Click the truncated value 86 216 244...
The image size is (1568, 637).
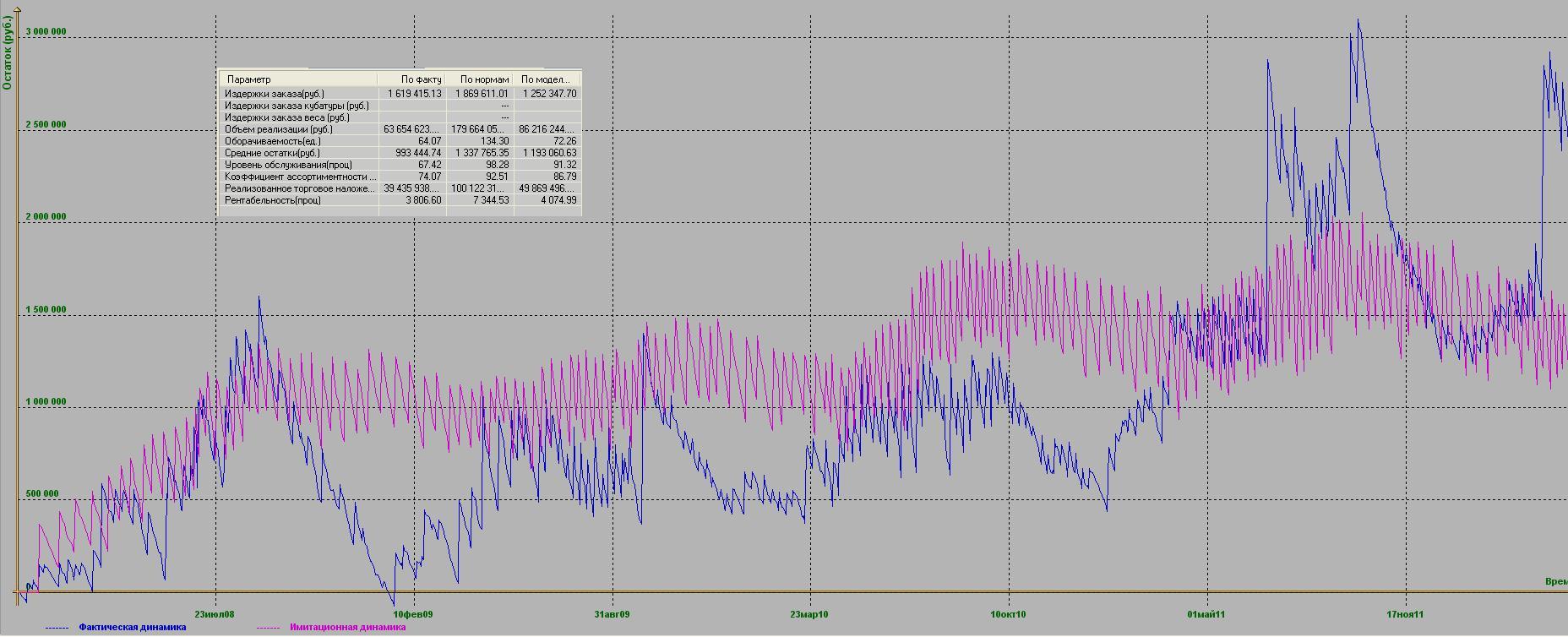click(x=547, y=129)
